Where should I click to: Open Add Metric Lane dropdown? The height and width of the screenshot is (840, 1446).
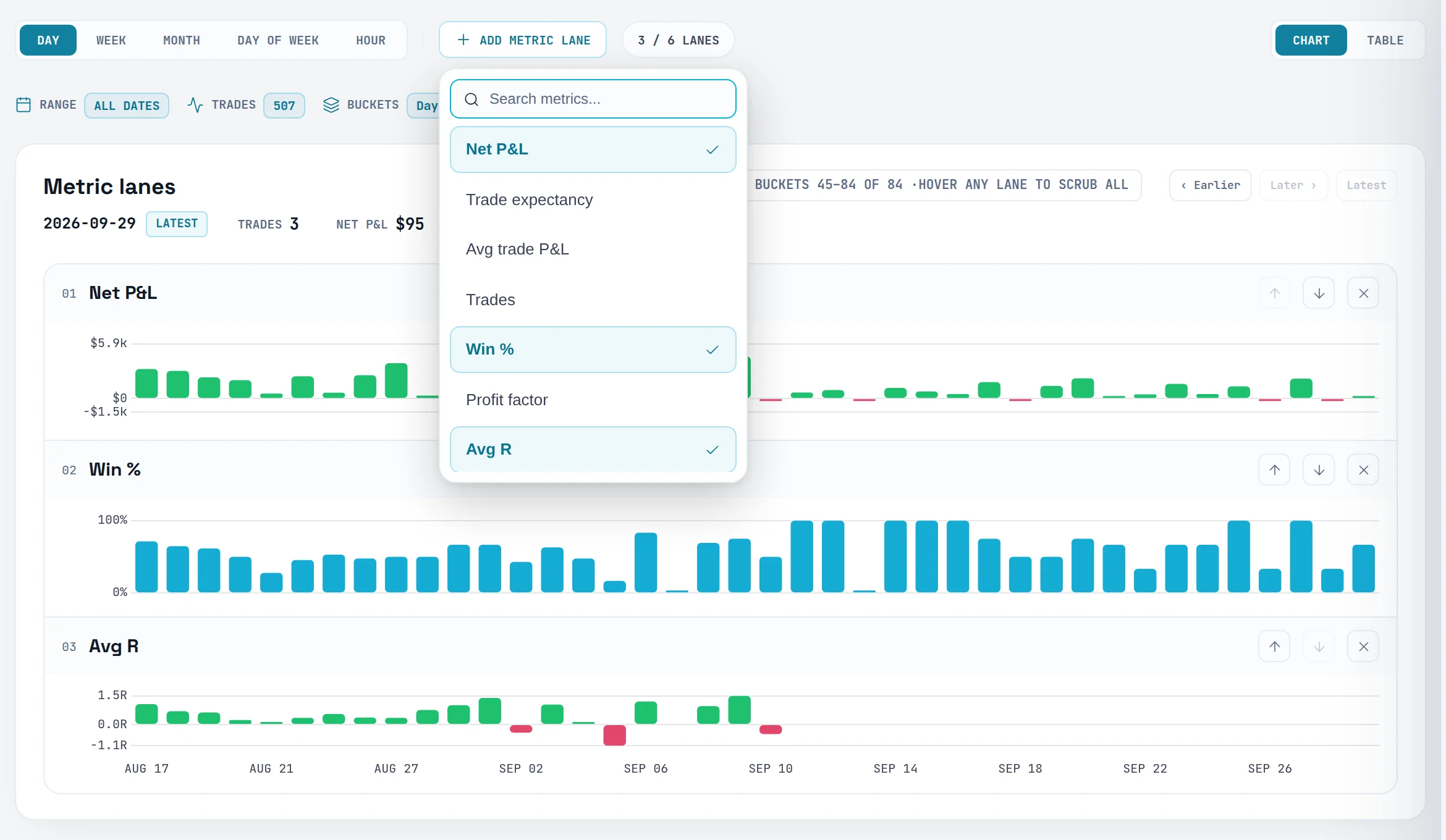[523, 40]
